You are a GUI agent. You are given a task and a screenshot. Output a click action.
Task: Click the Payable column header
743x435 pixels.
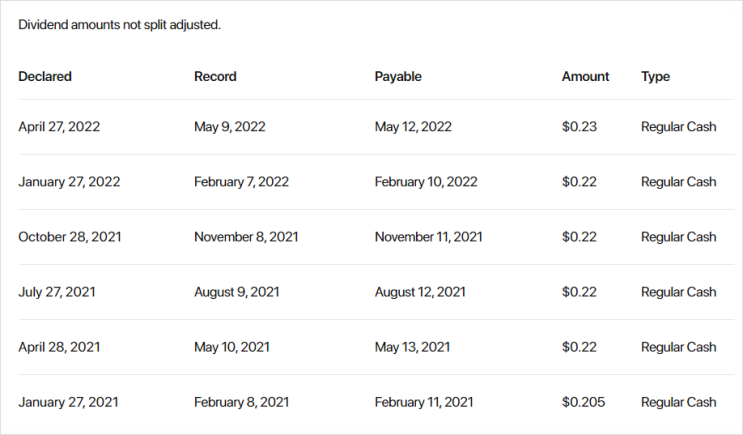point(398,76)
